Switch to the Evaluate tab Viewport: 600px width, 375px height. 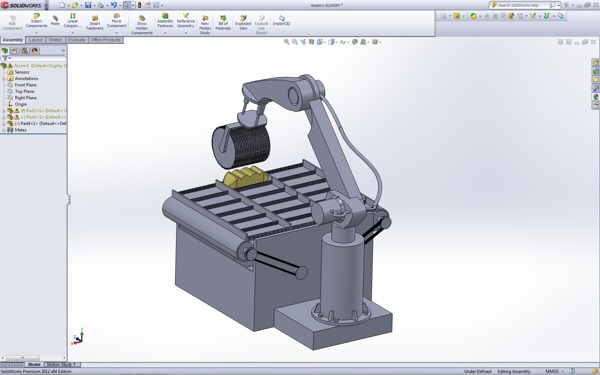coord(77,40)
